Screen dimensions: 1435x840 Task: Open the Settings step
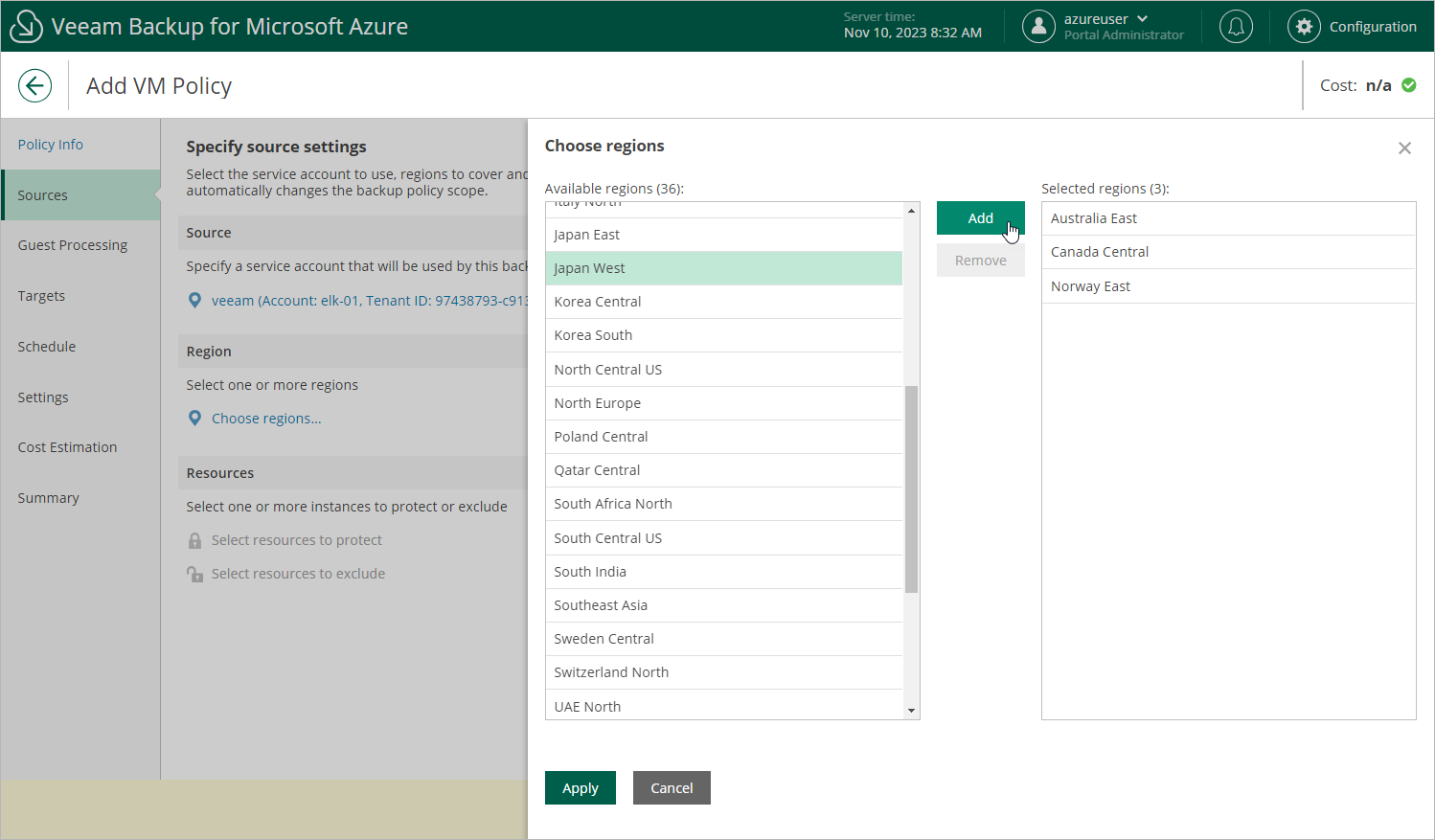tap(42, 397)
